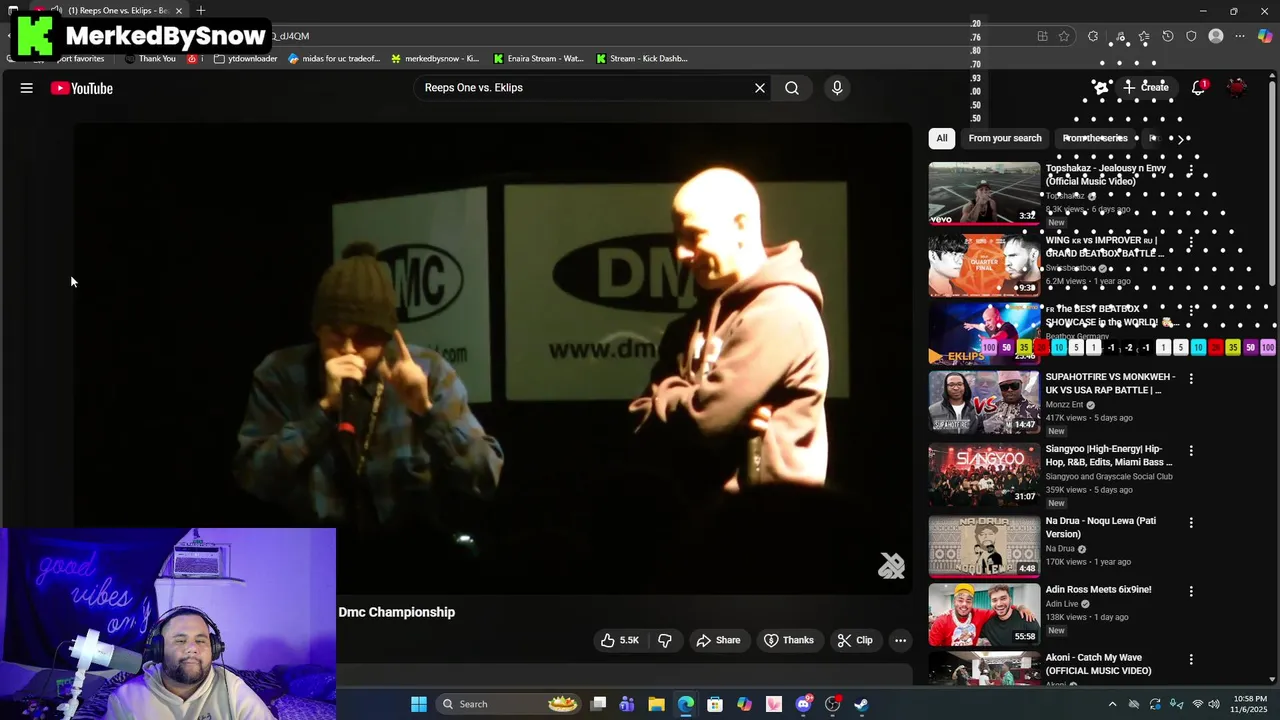
Task: Open options for Na Drua Noqu Lewa video
Action: point(1190,522)
